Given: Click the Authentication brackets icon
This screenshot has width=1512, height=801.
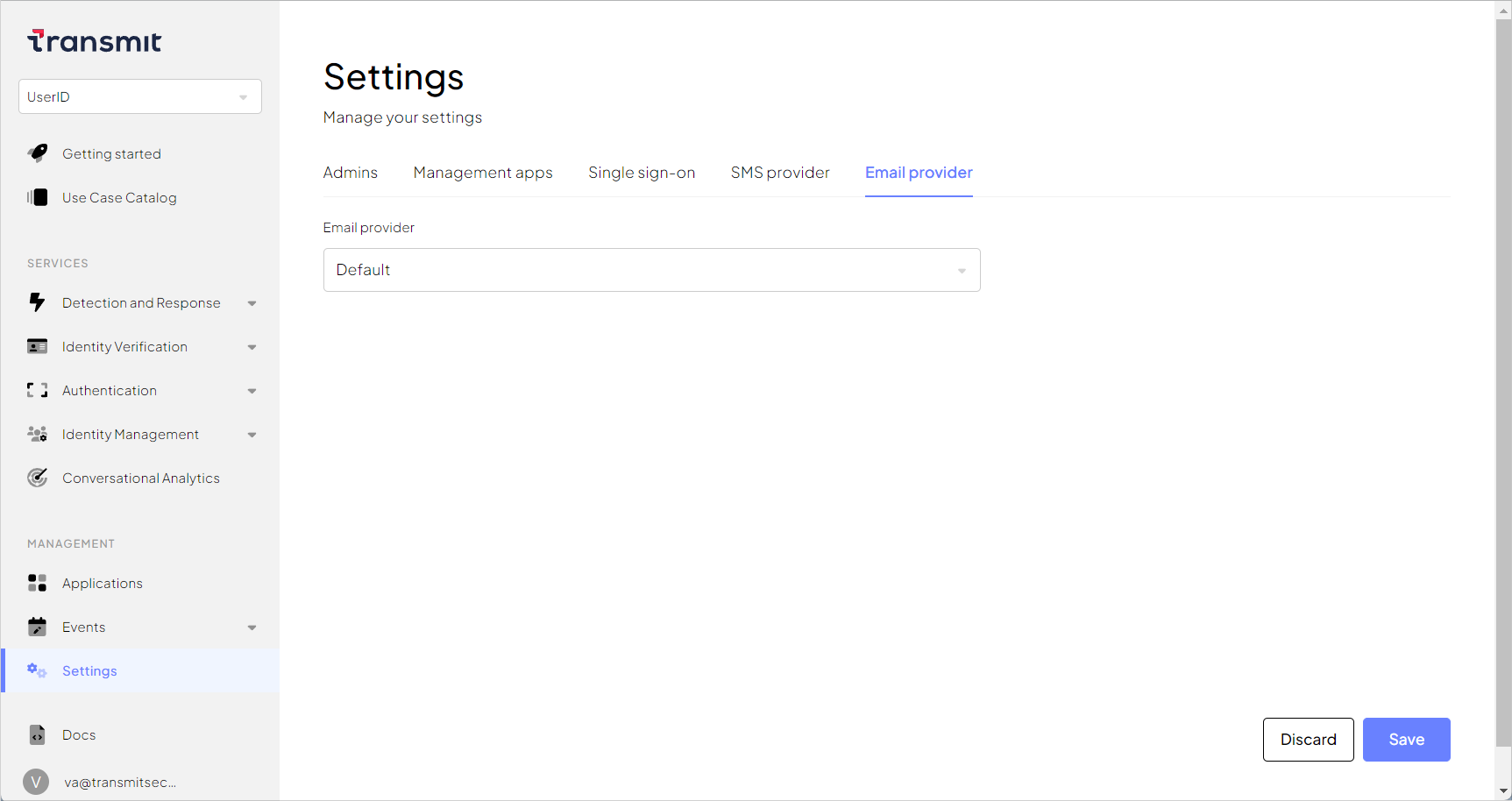Looking at the screenshot, I should (38, 390).
